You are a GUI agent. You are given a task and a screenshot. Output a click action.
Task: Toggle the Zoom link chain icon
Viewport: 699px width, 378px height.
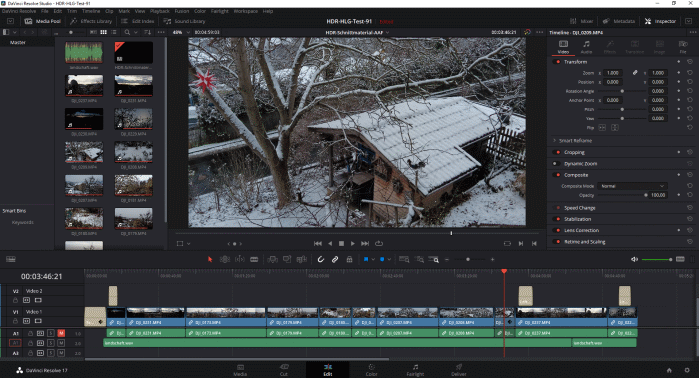pyautogui.click(x=635, y=73)
